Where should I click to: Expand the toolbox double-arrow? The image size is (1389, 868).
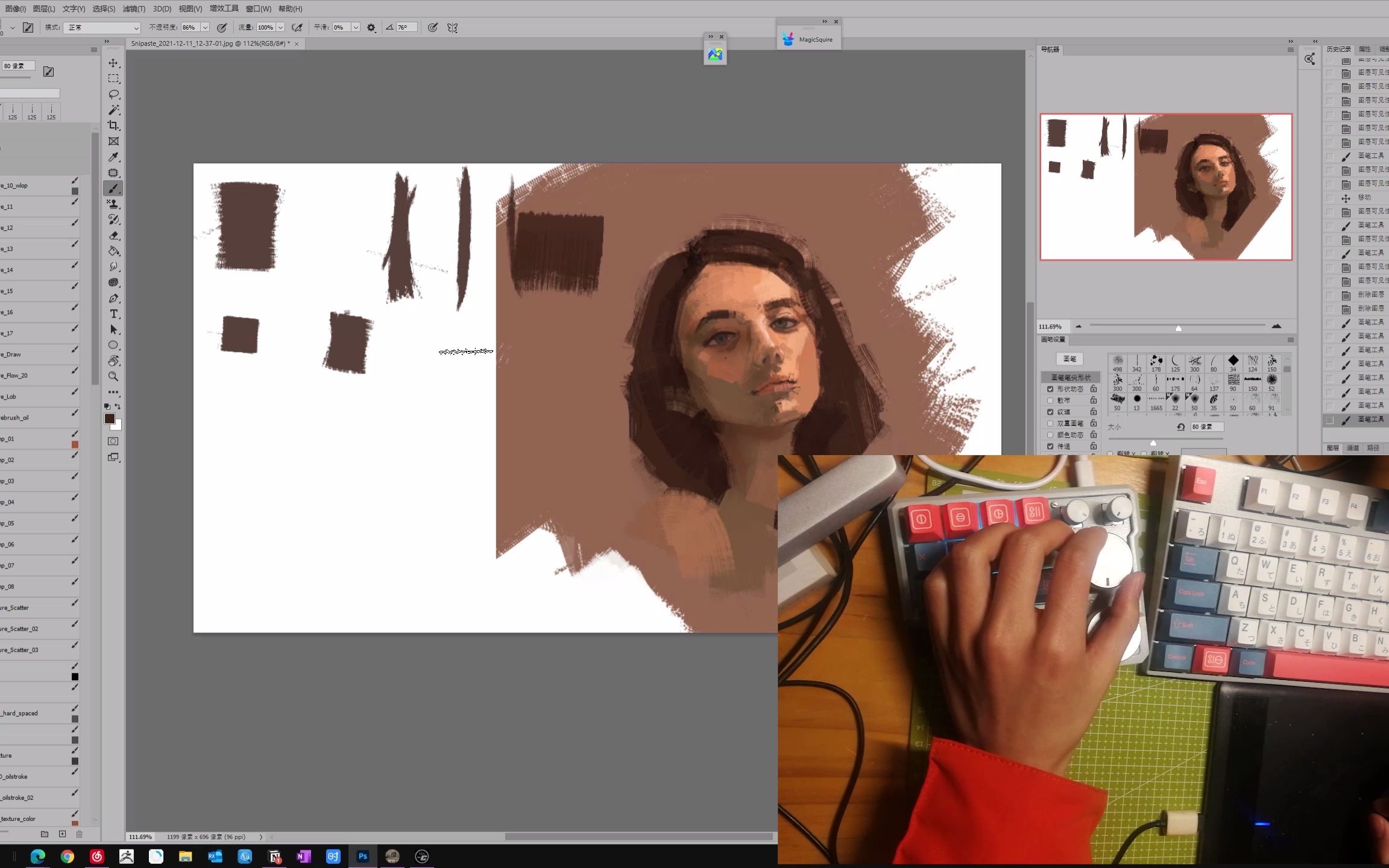107,42
